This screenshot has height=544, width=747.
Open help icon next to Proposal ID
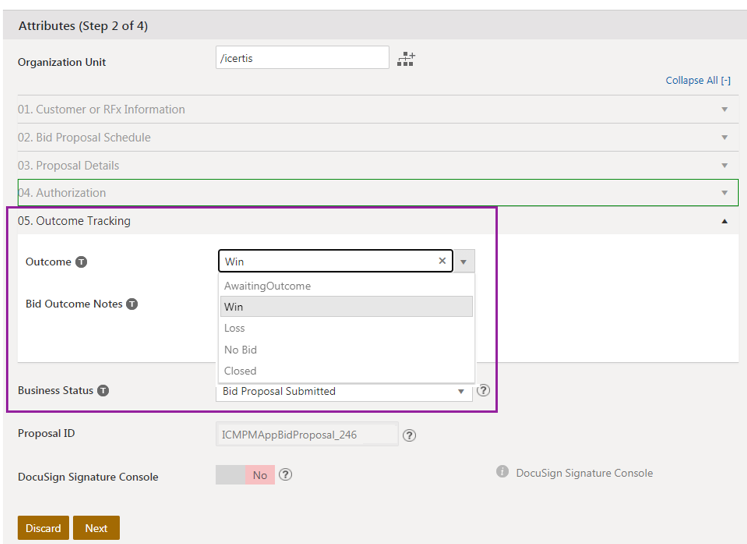point(409,435)
